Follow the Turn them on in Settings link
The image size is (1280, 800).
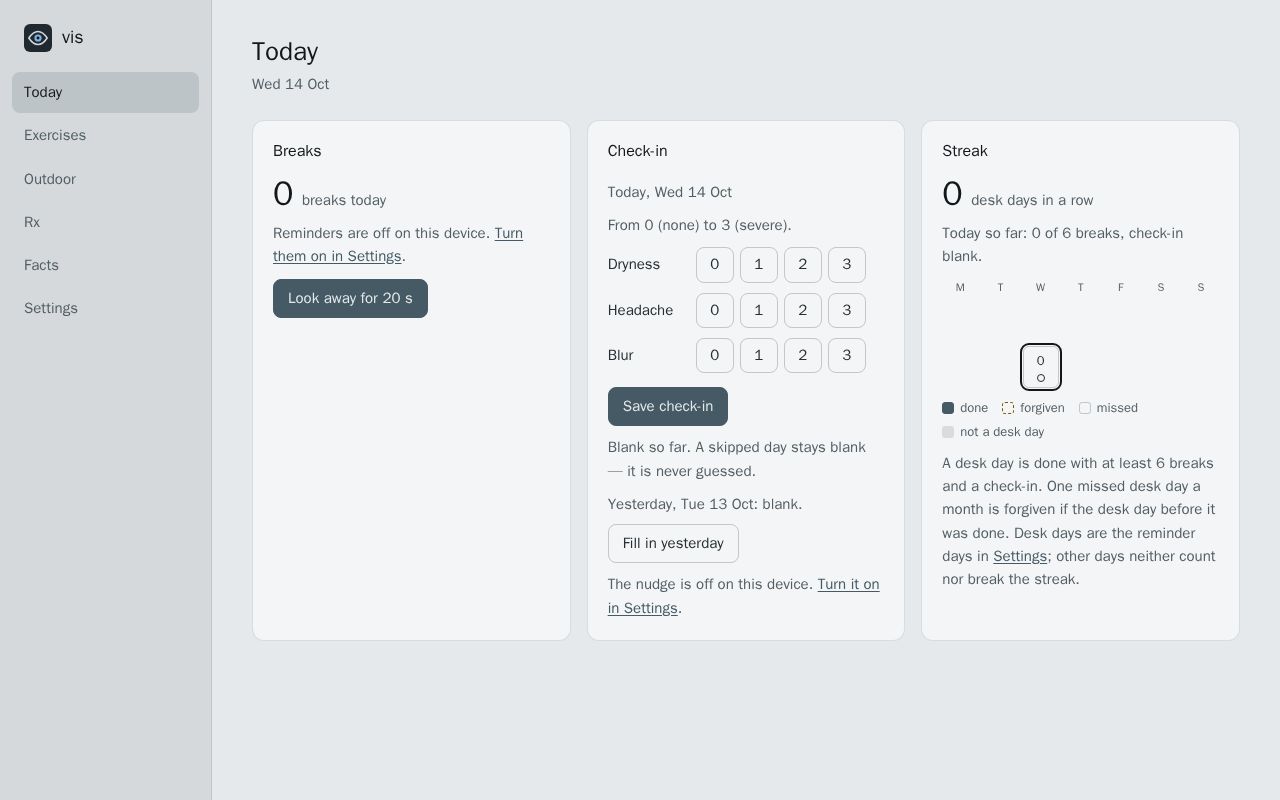398,244
